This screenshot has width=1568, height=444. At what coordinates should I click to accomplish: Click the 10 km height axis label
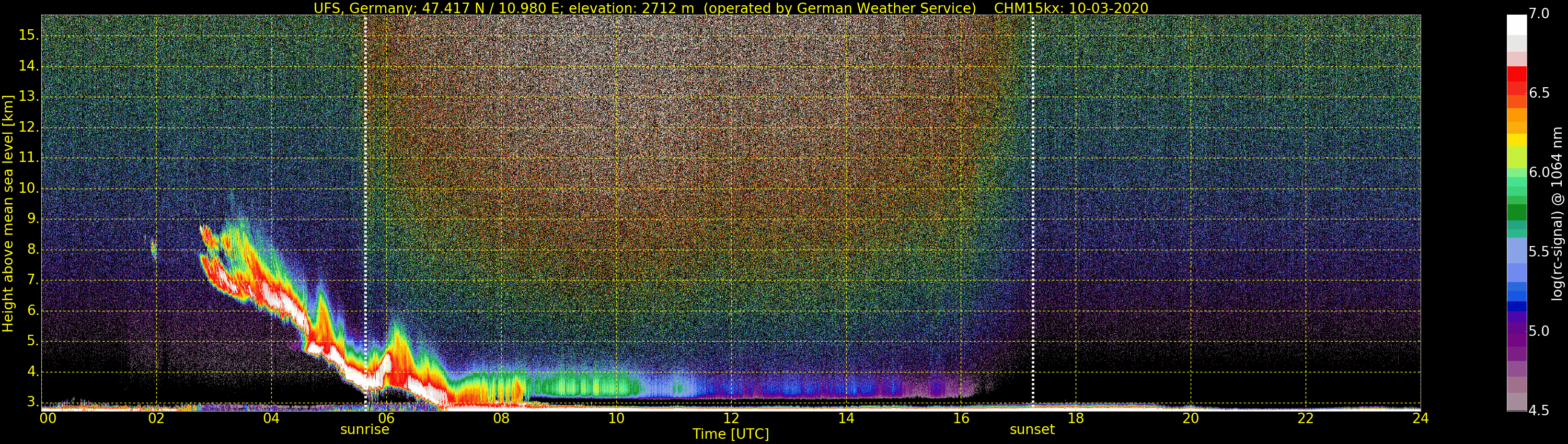click(29, 189)
